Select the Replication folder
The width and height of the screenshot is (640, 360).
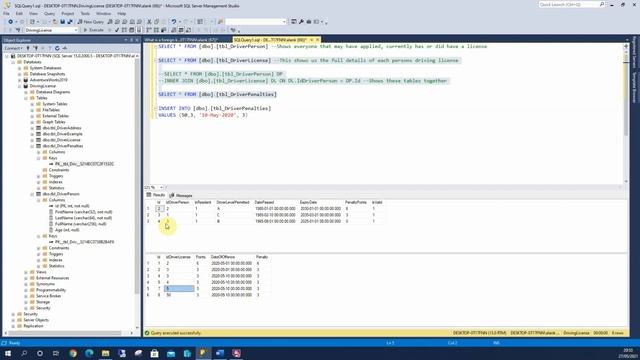[x=33, y=326]
